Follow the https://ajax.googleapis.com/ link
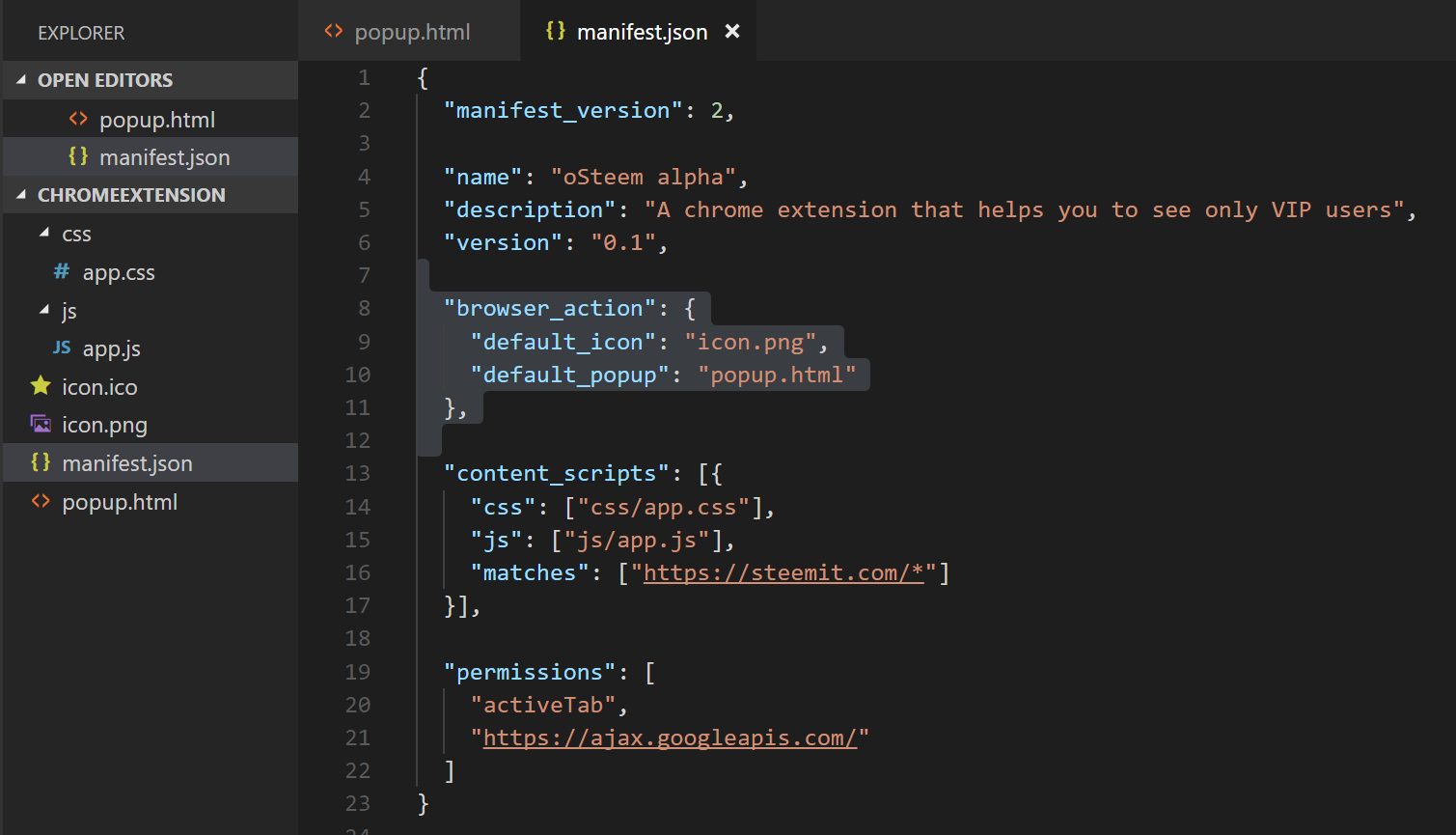The width and height of the screenshot is (1456, 835). [x=670, y=738]
